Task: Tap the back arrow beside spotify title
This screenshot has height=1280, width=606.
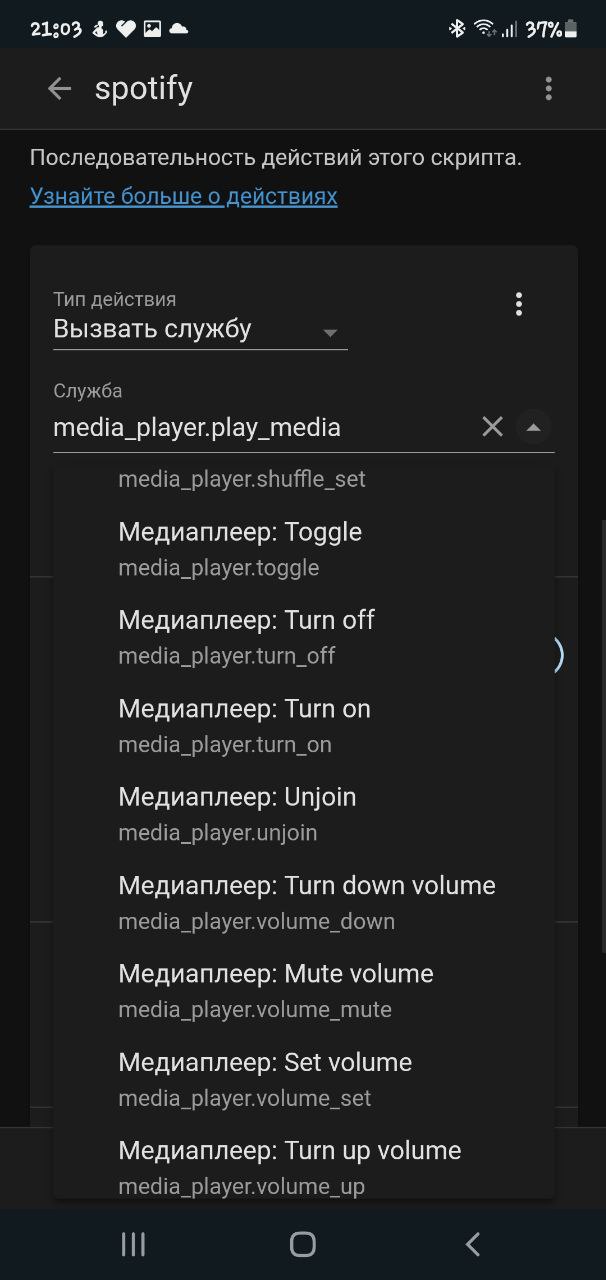Action: point(59,89)
